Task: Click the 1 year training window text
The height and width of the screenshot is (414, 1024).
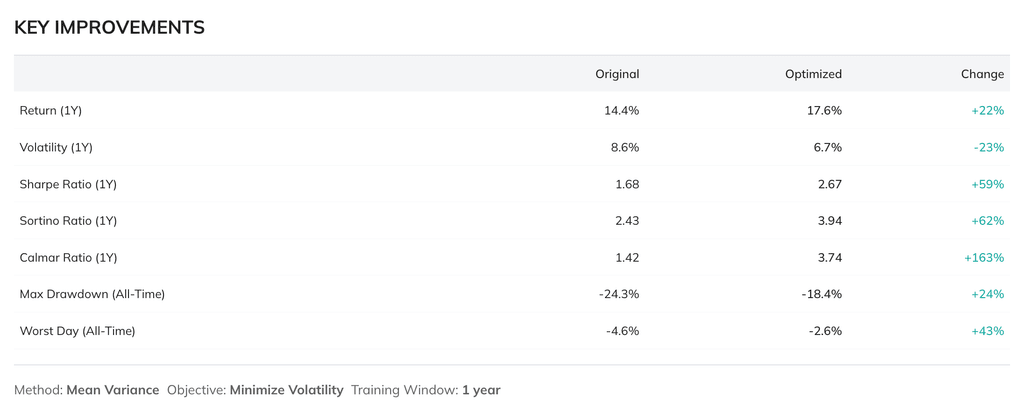Action: coord(481,390)
